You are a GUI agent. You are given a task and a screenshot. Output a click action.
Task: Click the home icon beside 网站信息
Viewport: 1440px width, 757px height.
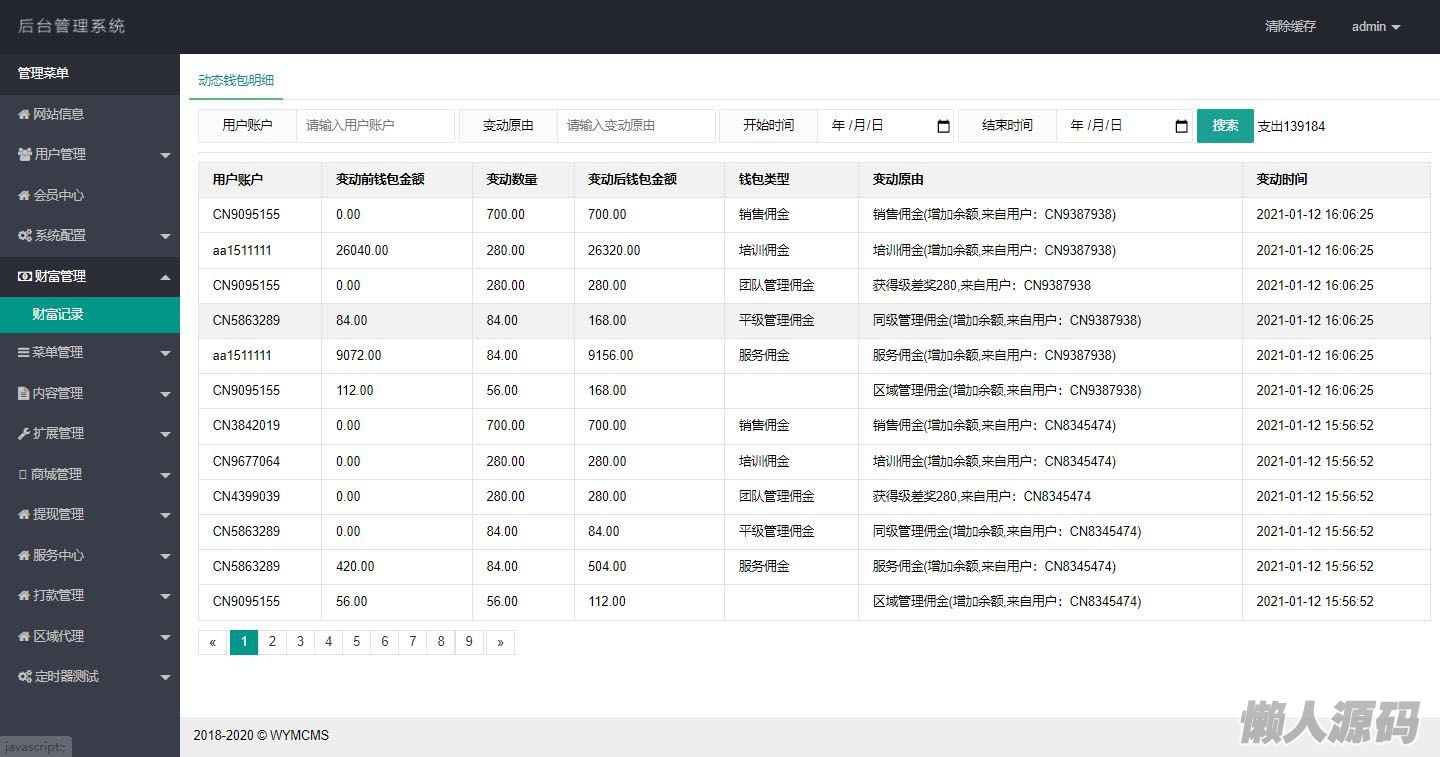[24, 114]
